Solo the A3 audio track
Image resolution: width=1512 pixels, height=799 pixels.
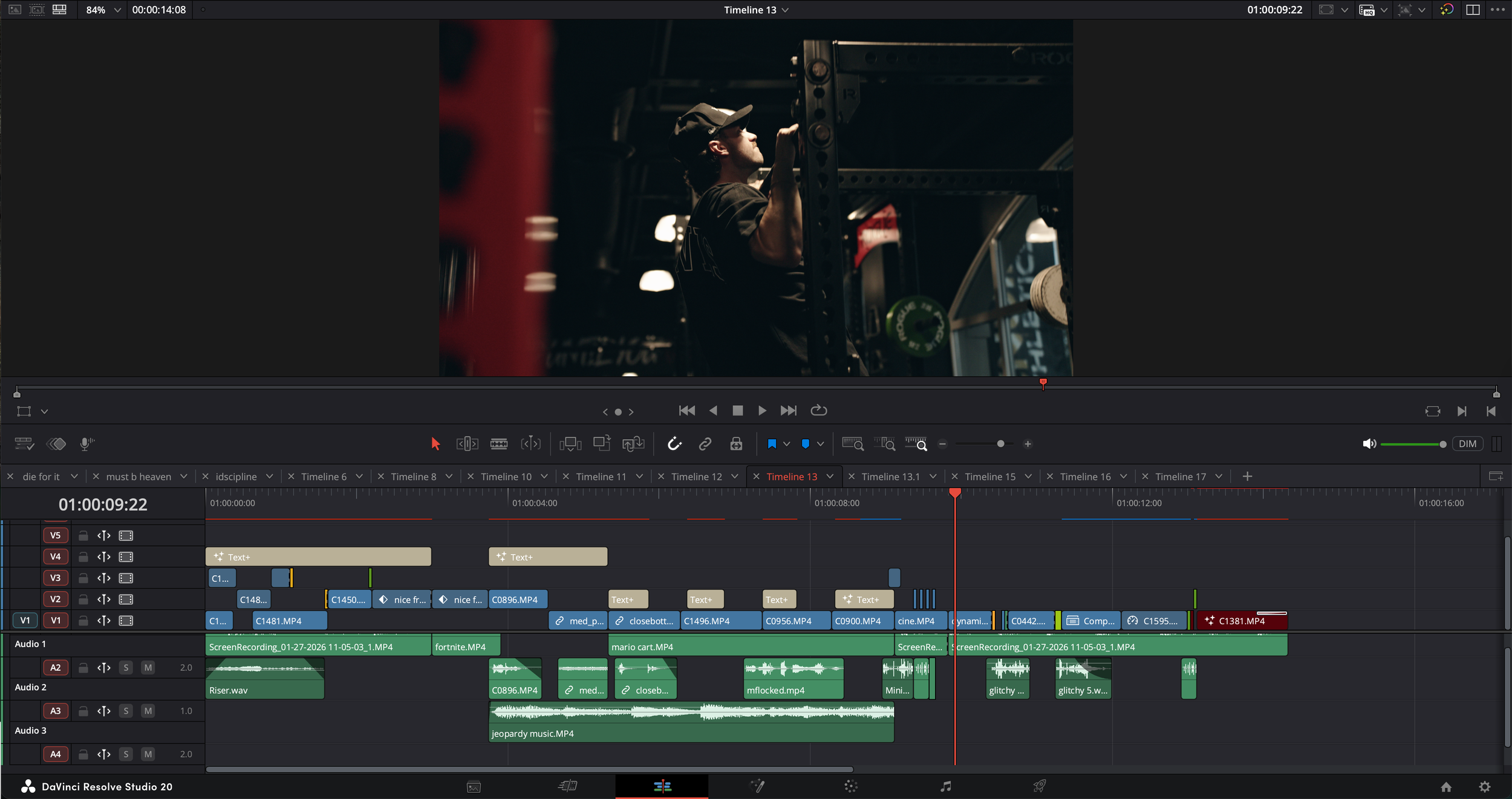click(126, 711)
